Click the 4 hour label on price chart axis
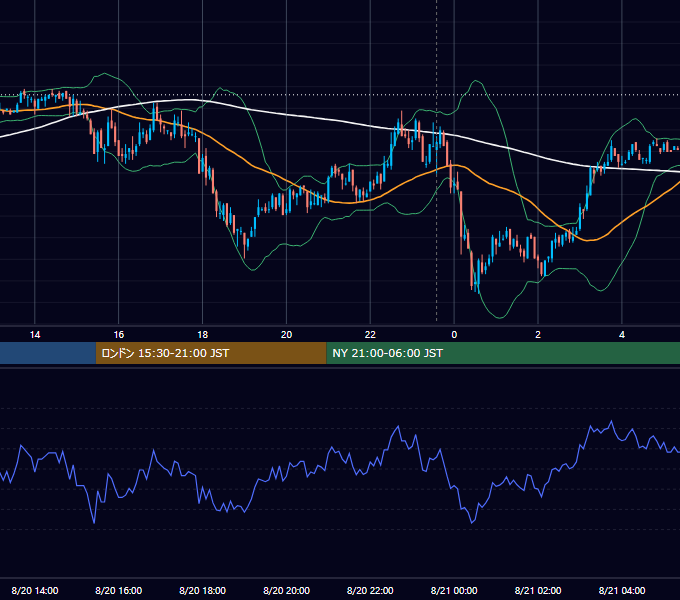The height and width of the screenshot is (600, 680). [x=622, y=335]
